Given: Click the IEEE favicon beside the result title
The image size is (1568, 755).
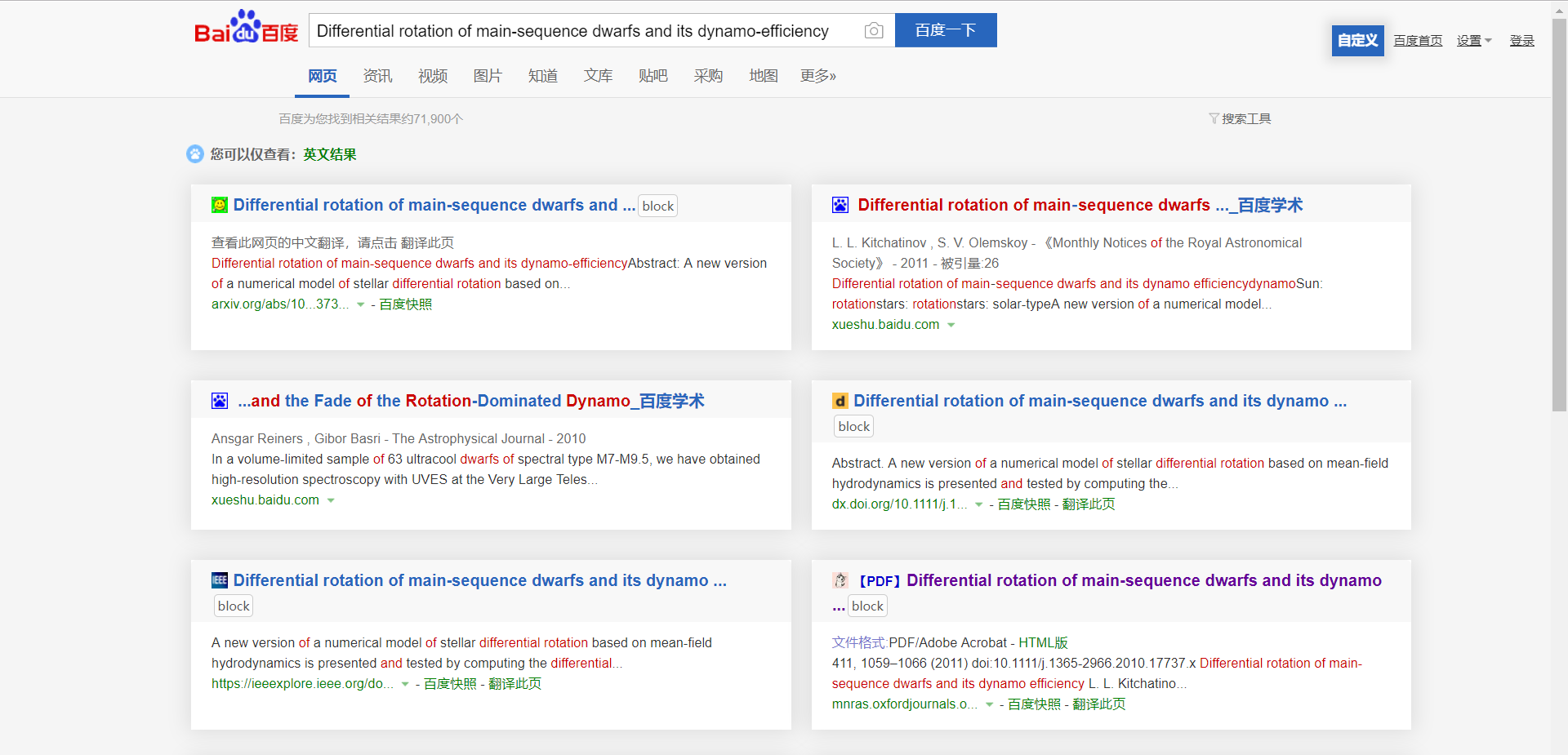Looking at the screenshot, I should 220,580.
